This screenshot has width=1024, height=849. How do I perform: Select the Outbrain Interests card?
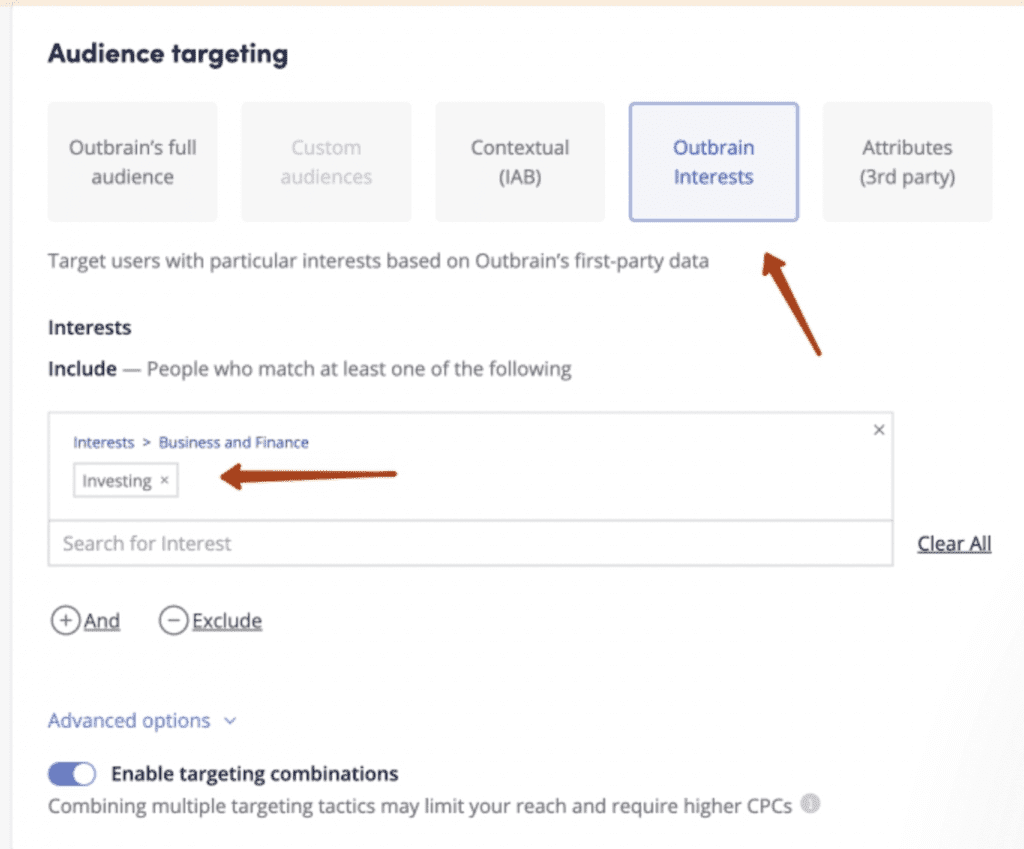[714, 162]
